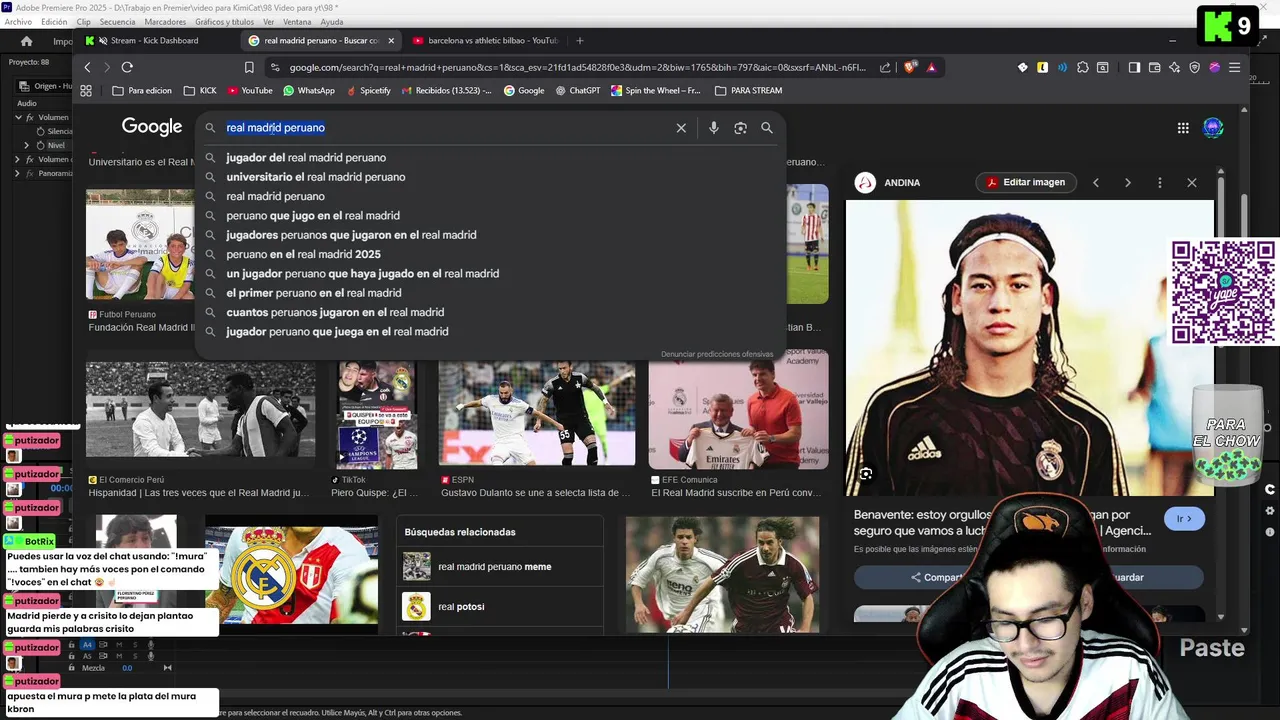The width and height of the screenshot is (1280, 720).
Task: Open the WhatsApp bookmark
Action: coord(309,90)
